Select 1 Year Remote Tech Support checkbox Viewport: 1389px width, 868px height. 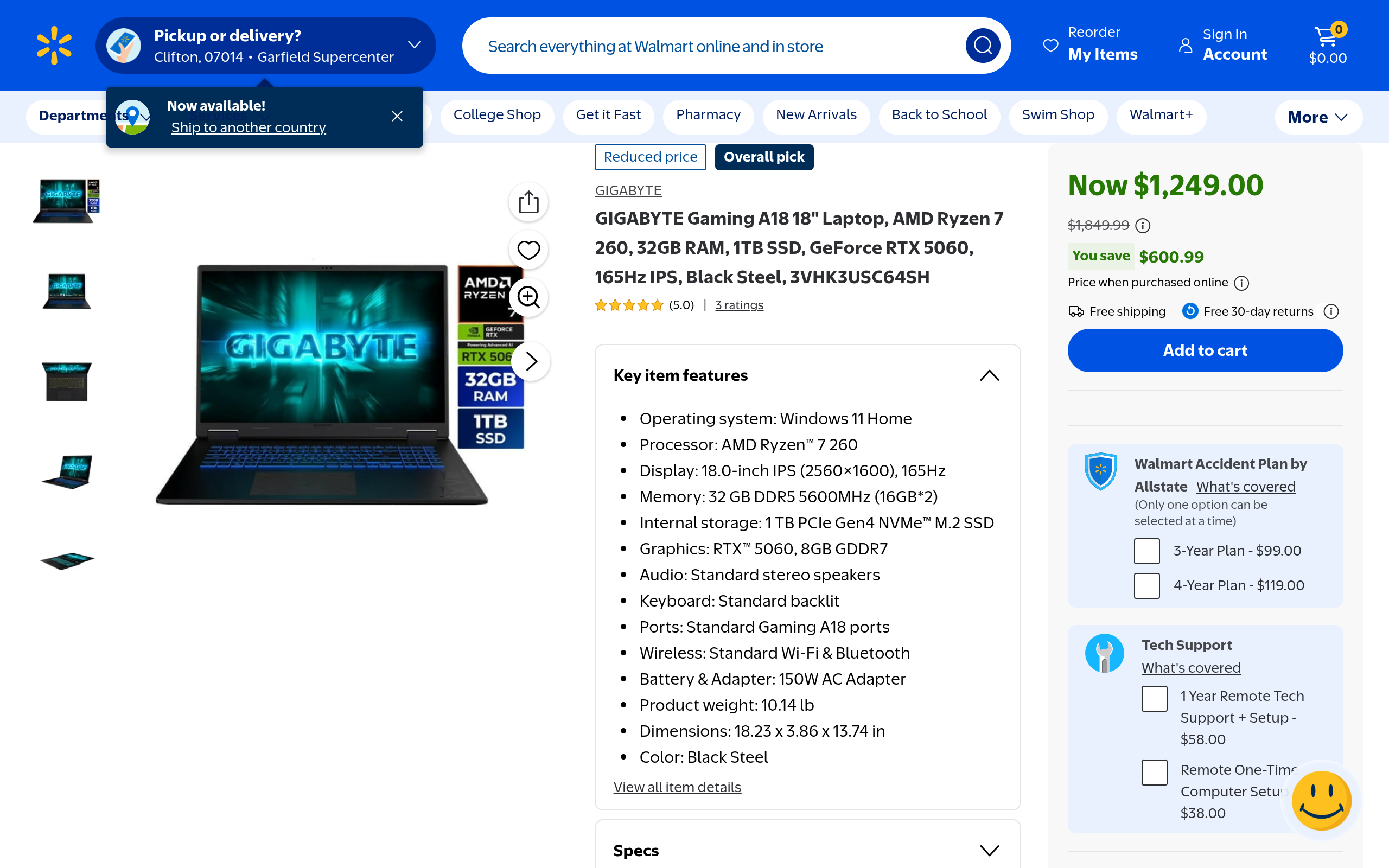click(x=1154, y=699)
